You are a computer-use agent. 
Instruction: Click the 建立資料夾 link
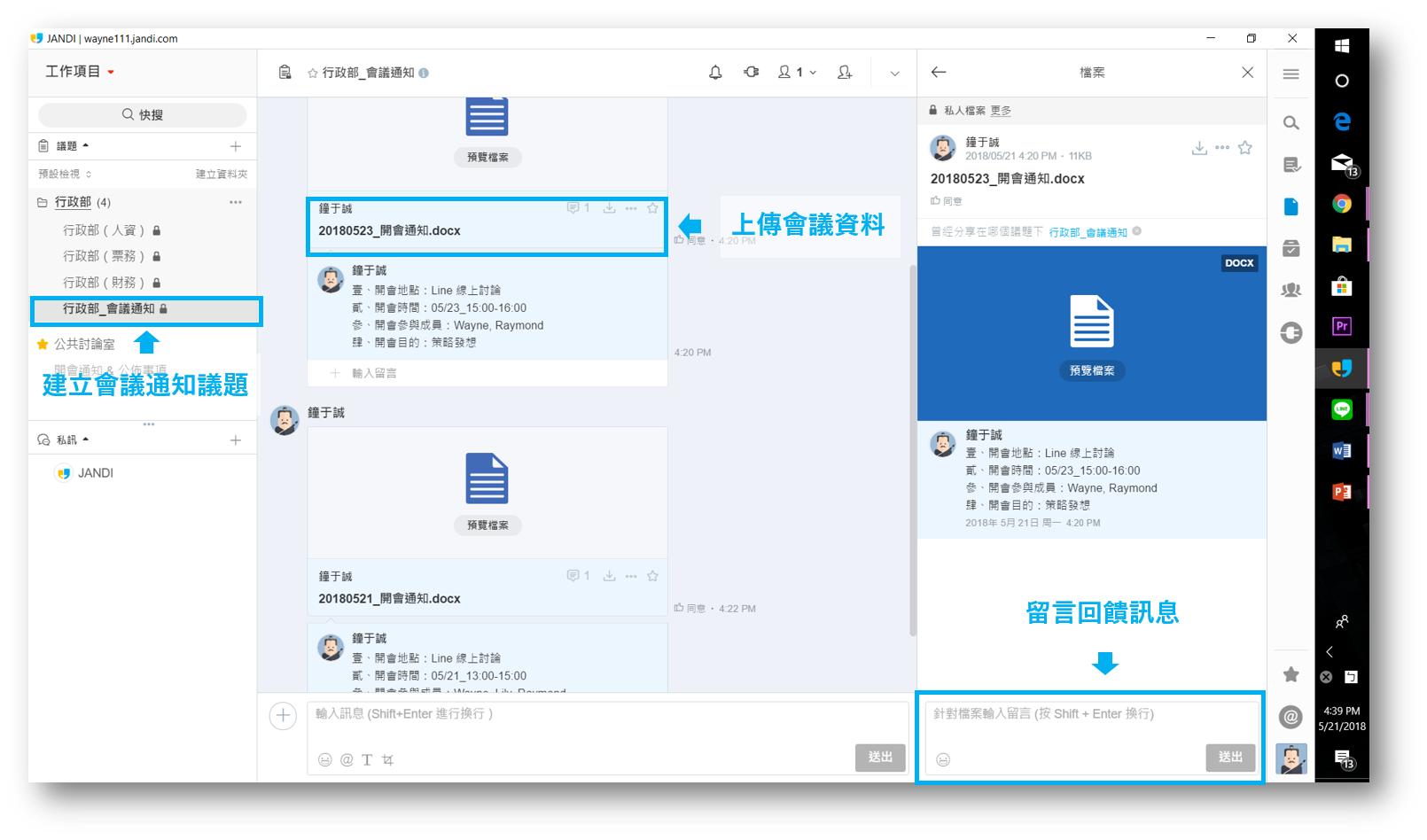coord(222,174)
